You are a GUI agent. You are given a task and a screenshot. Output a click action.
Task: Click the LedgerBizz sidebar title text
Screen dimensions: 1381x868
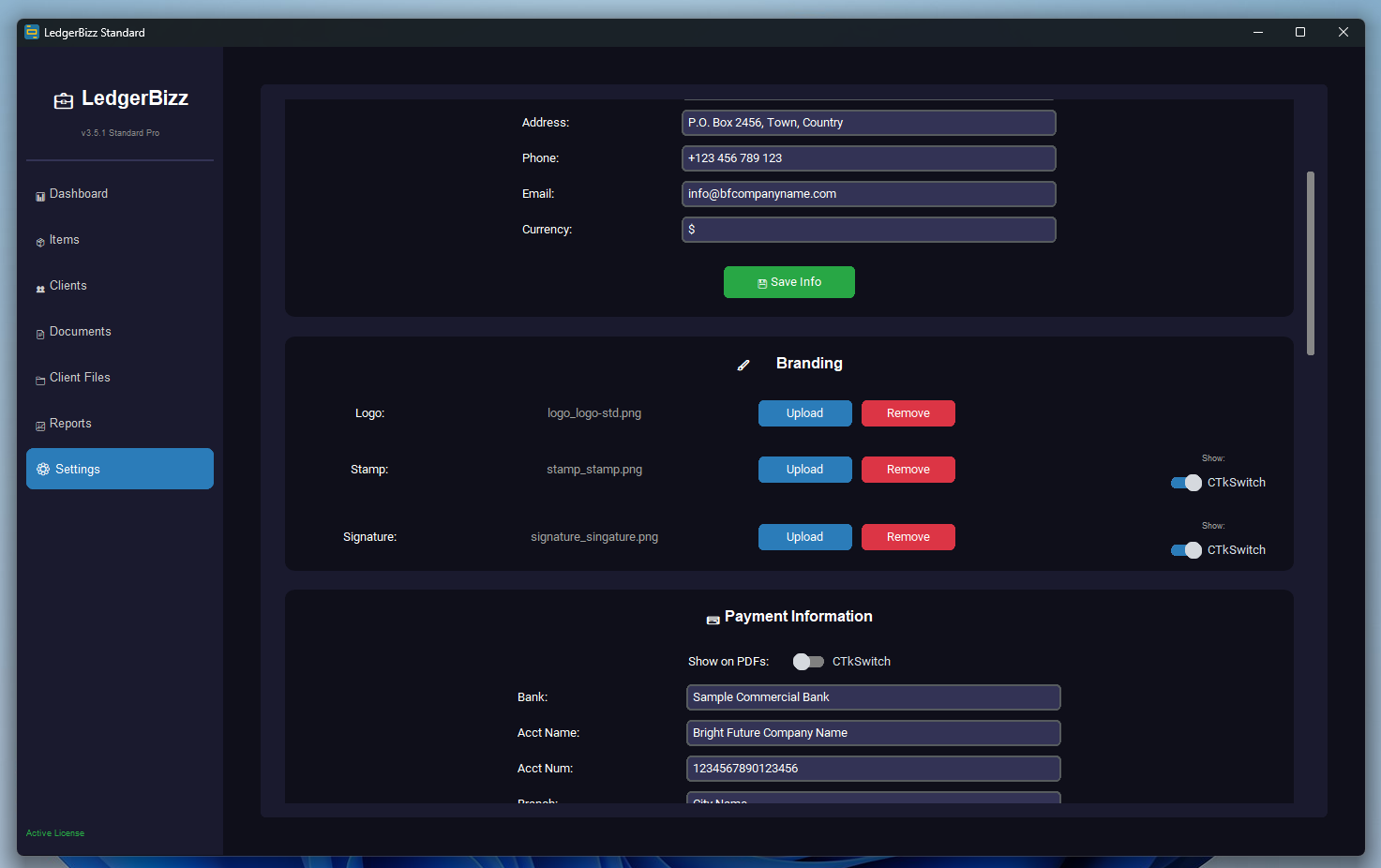point(135,98)
